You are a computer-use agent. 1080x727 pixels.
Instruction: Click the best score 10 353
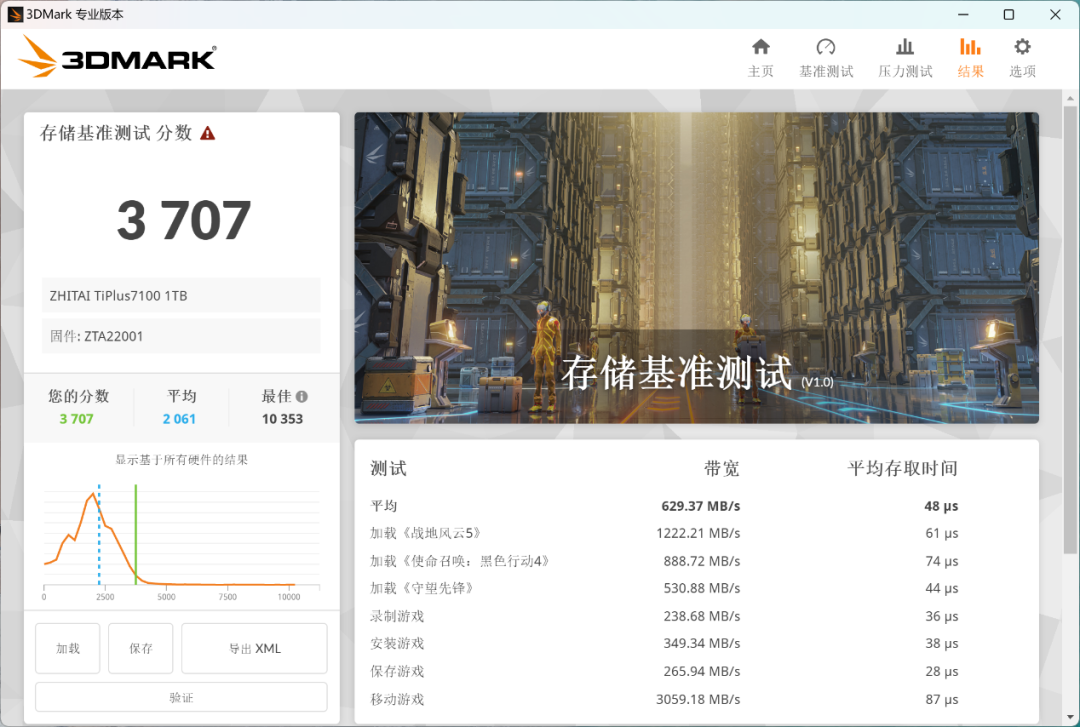coord(282,419)
